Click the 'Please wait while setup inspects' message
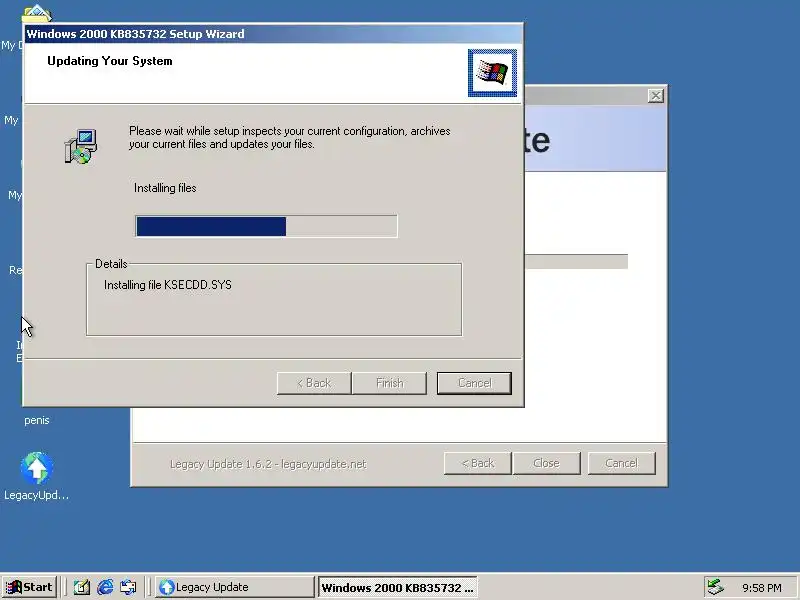This screenshot has height=600, width=800. (289, 137)
